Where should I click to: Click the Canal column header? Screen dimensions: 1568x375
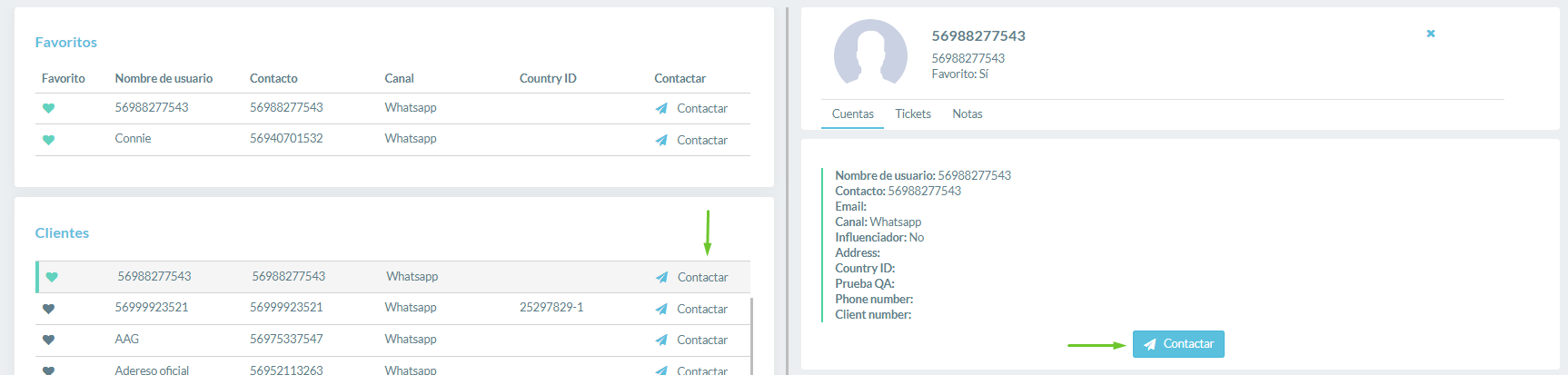pos(399,78)
